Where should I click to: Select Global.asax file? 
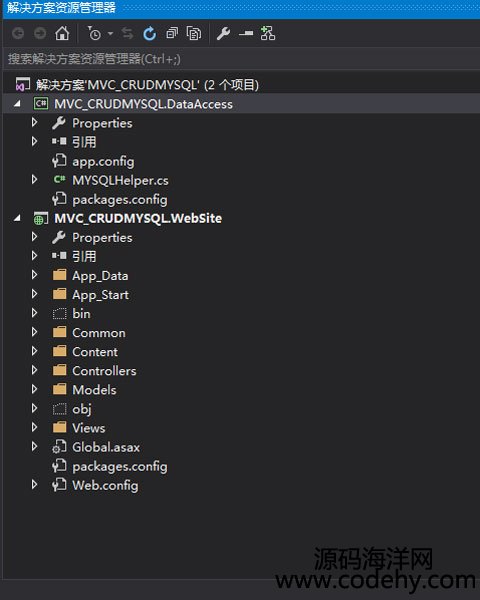pyautogui.click(x=106, y=447)
